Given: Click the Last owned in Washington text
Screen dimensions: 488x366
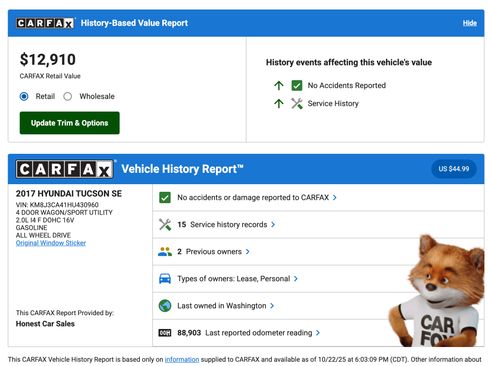Looking at the screenshot, I should 222,306.
